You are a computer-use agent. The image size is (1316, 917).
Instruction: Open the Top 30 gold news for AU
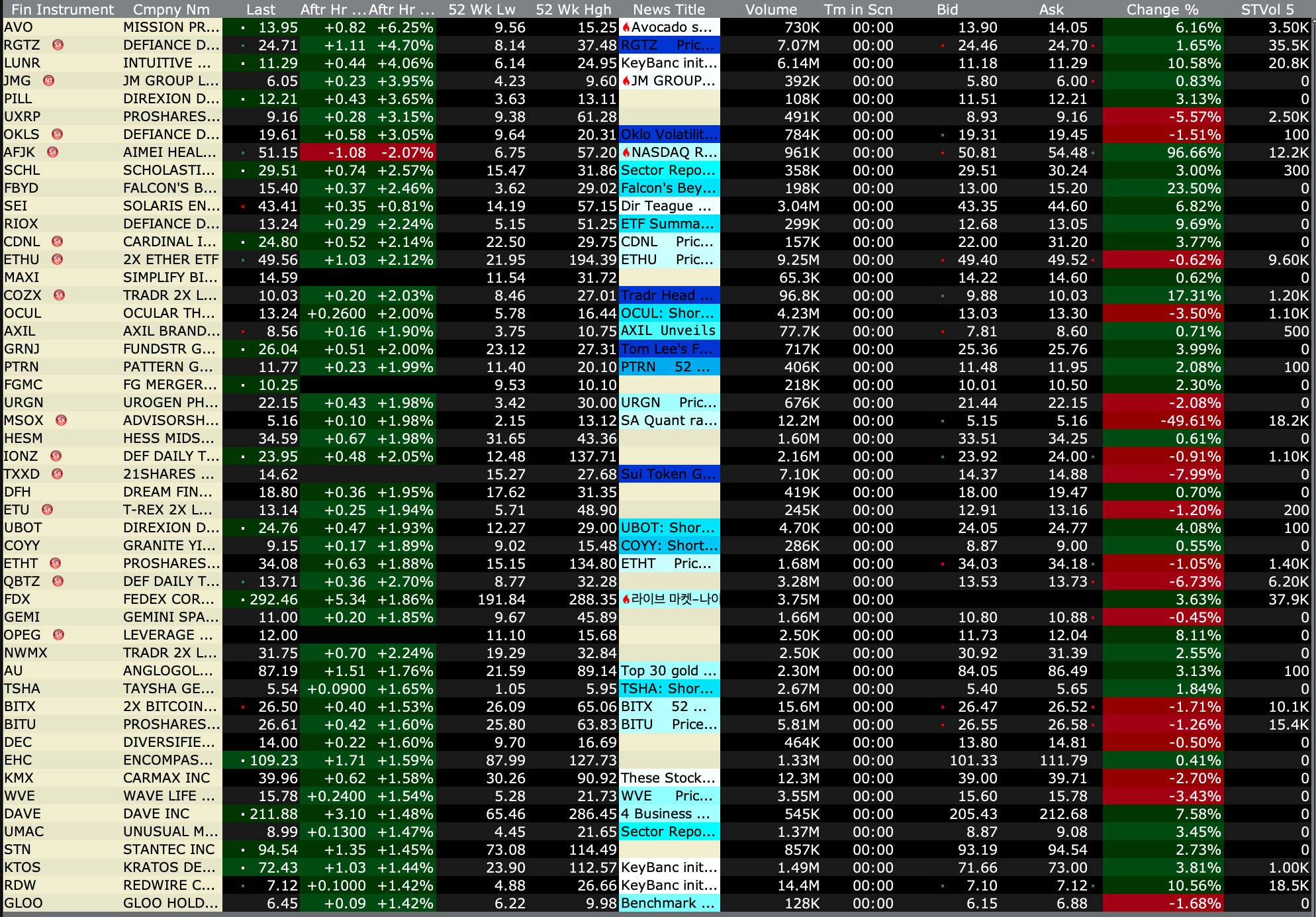[669, 671]
